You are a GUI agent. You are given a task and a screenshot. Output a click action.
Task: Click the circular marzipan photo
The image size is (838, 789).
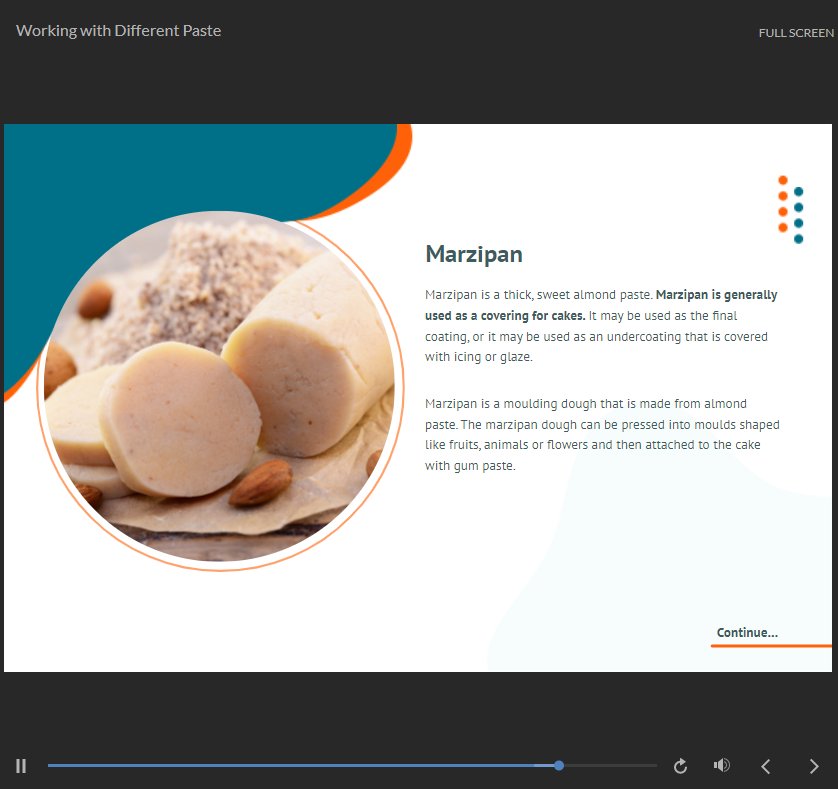(220, 390)
